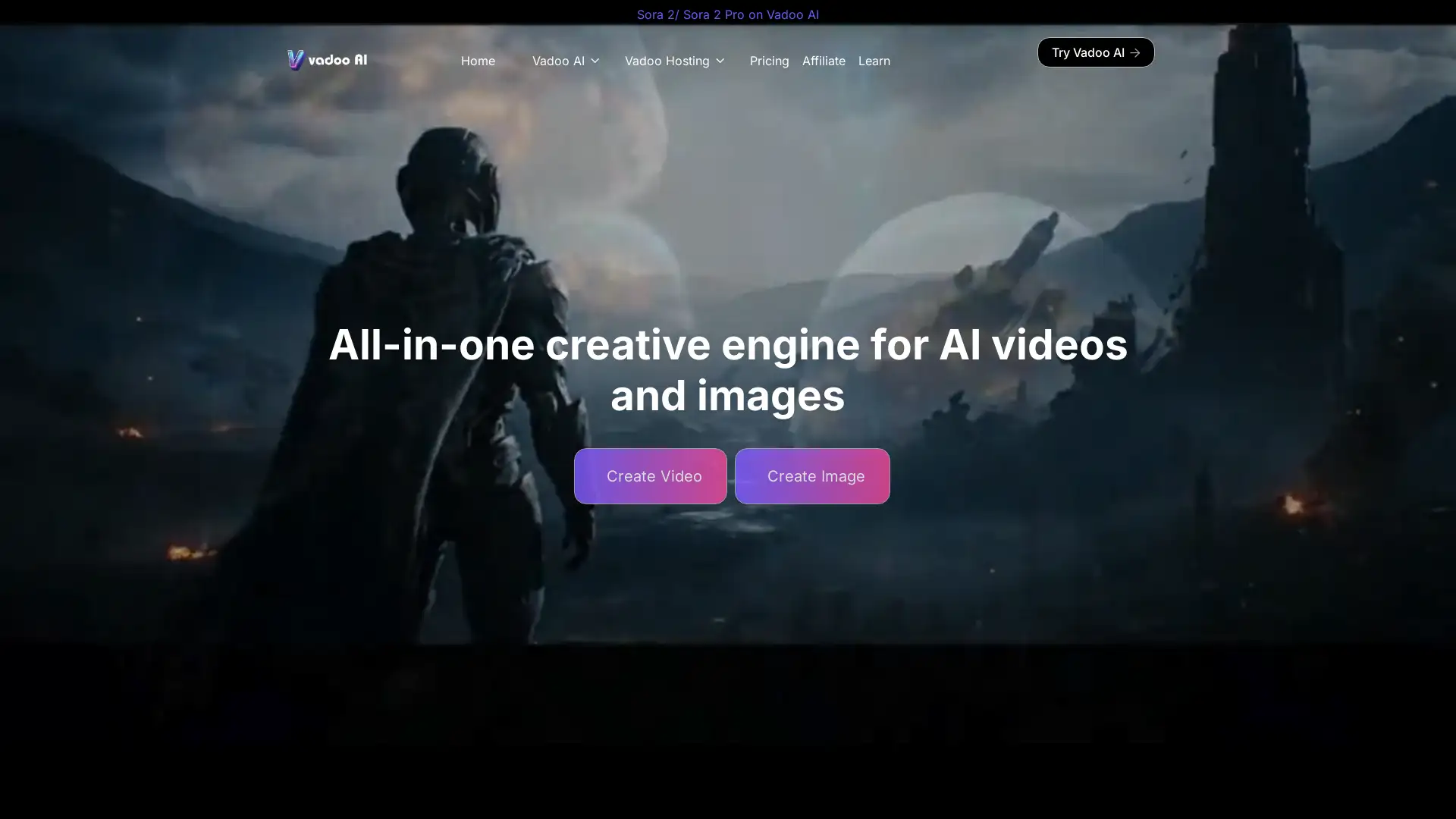Click the gradient Create Video call-to-action

point(651,476)
